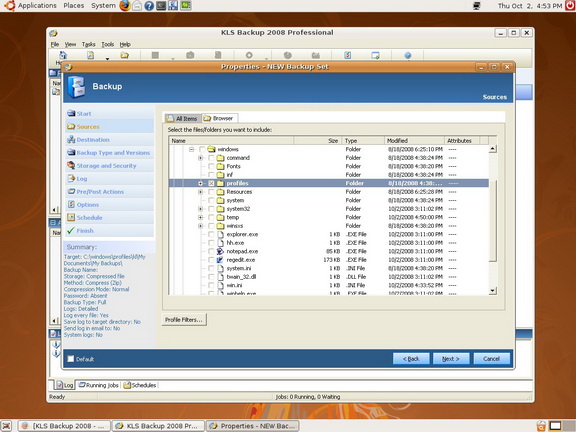Go to Storage and Security step
The width and height of the screenshot is (576, 432).
click(110, 166)
